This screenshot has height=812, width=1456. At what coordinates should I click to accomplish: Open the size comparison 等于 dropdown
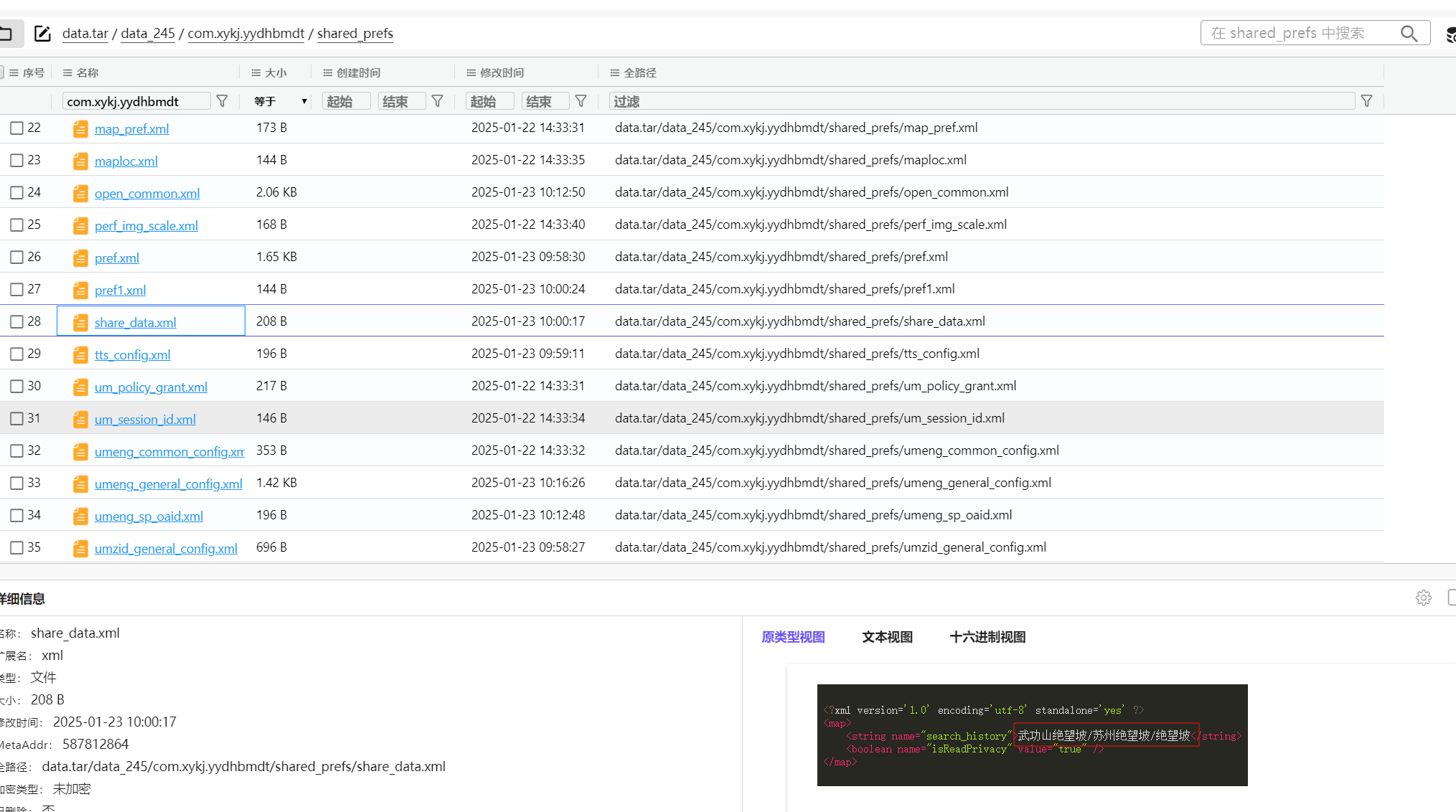coord(281,101)
